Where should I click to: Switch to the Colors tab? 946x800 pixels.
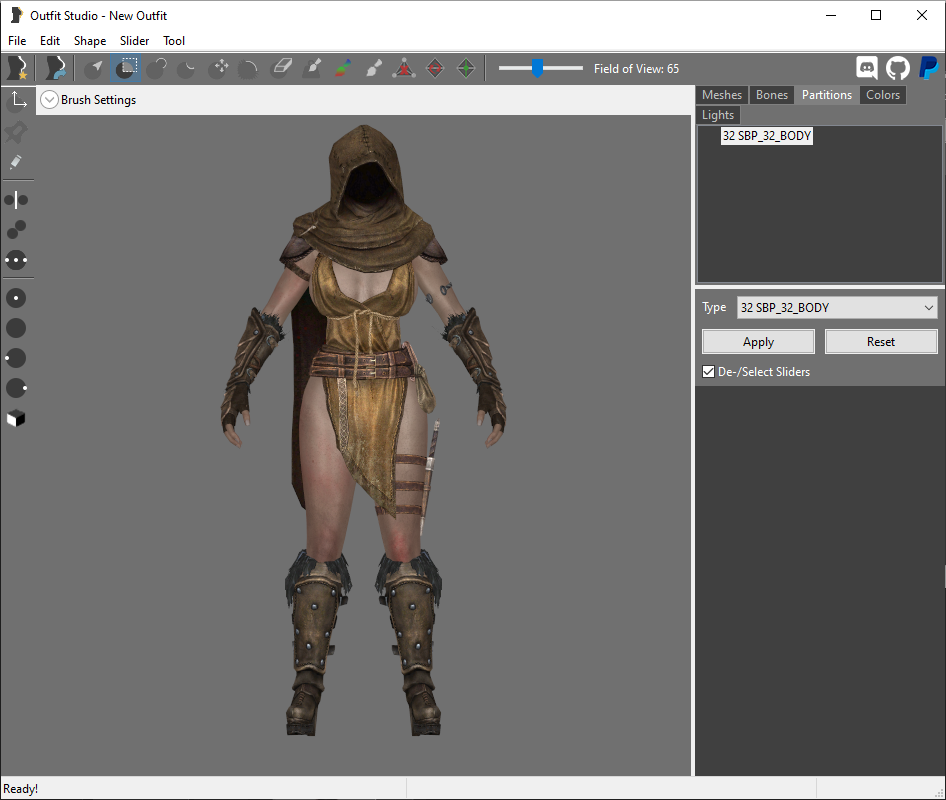tap(883, 95)
